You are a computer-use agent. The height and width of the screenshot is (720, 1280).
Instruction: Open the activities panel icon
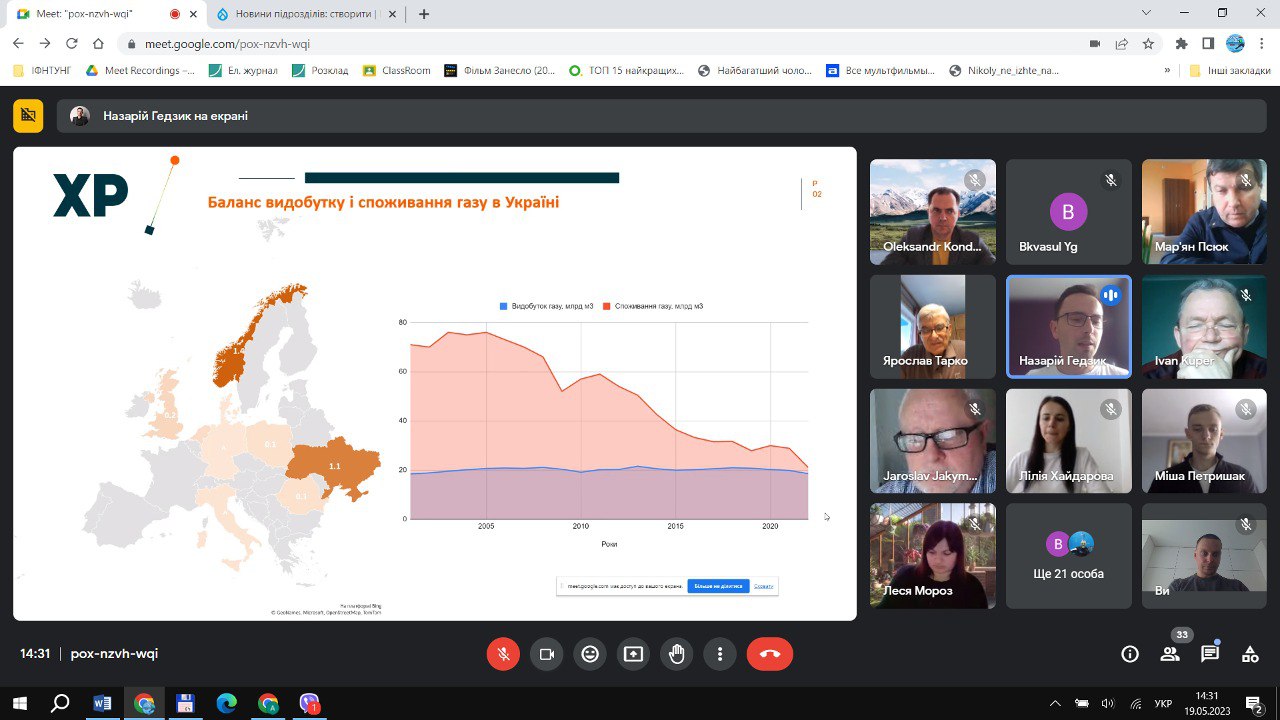[1250, 654]
